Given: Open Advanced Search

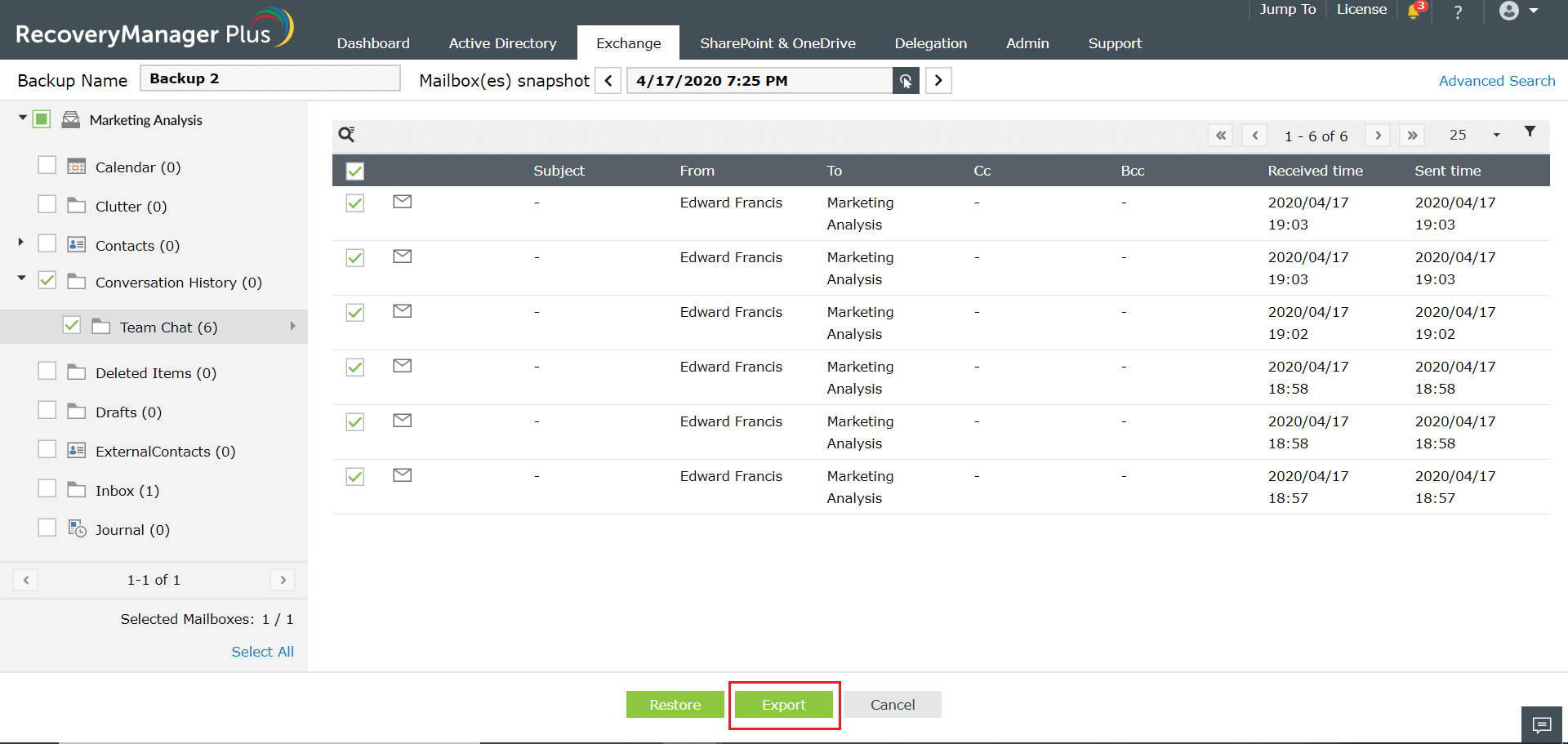Looking at the screenshot, I should (1497, 80).
